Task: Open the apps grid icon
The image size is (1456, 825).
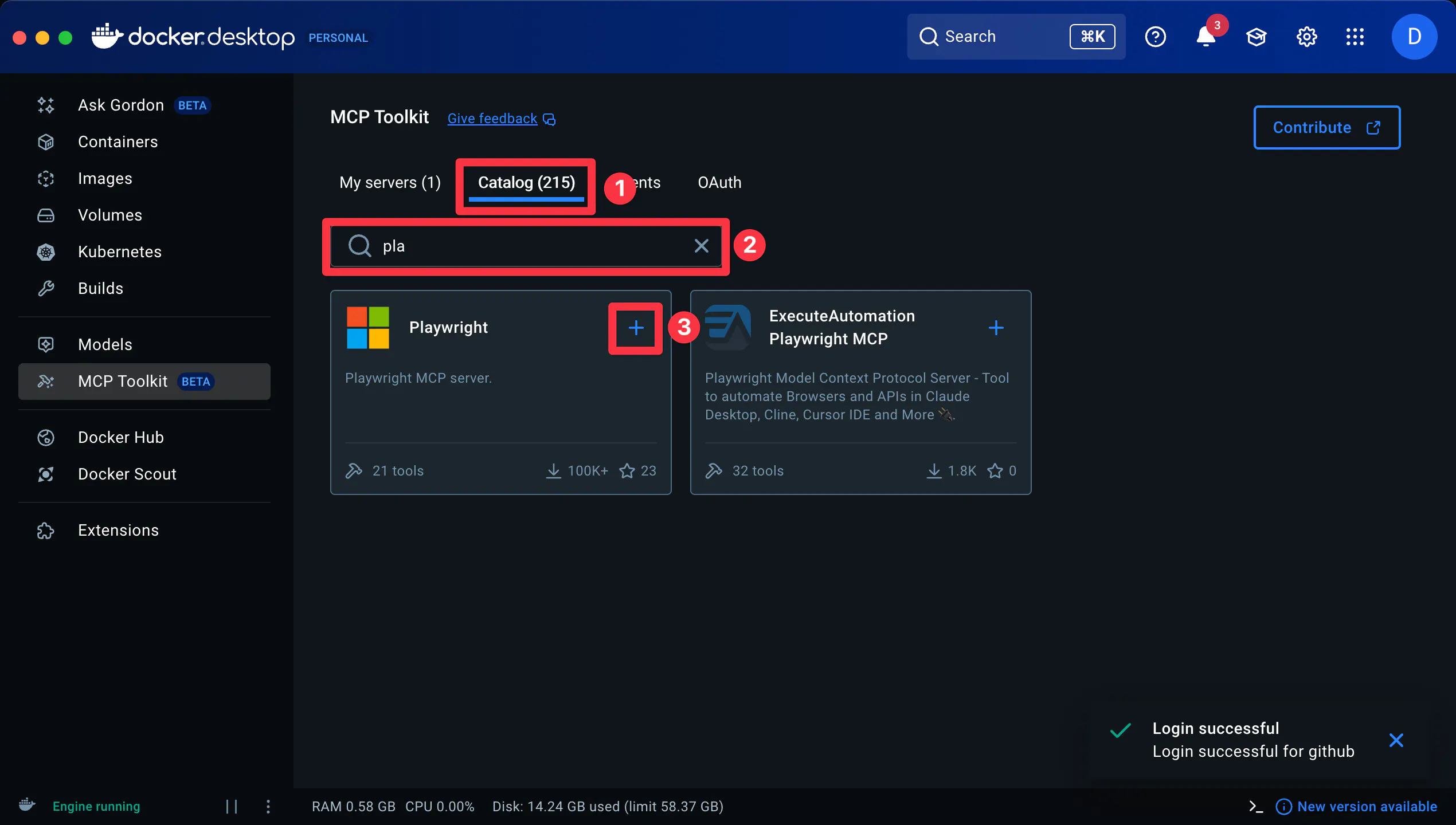Action: click(x=1355, y=37)
